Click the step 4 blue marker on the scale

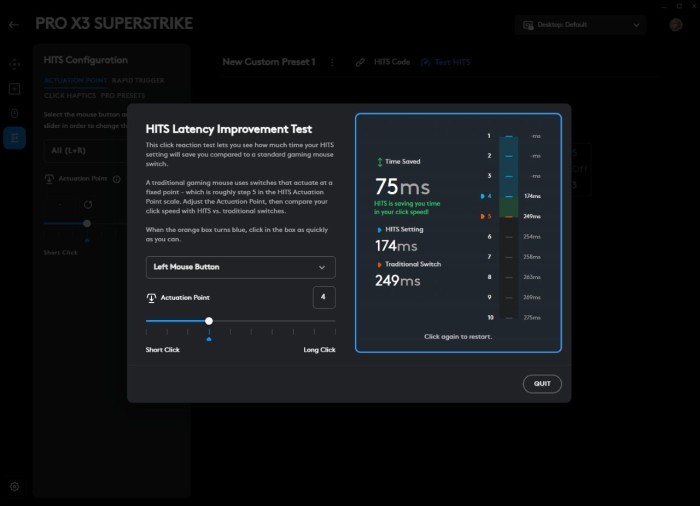coord(483,196)
